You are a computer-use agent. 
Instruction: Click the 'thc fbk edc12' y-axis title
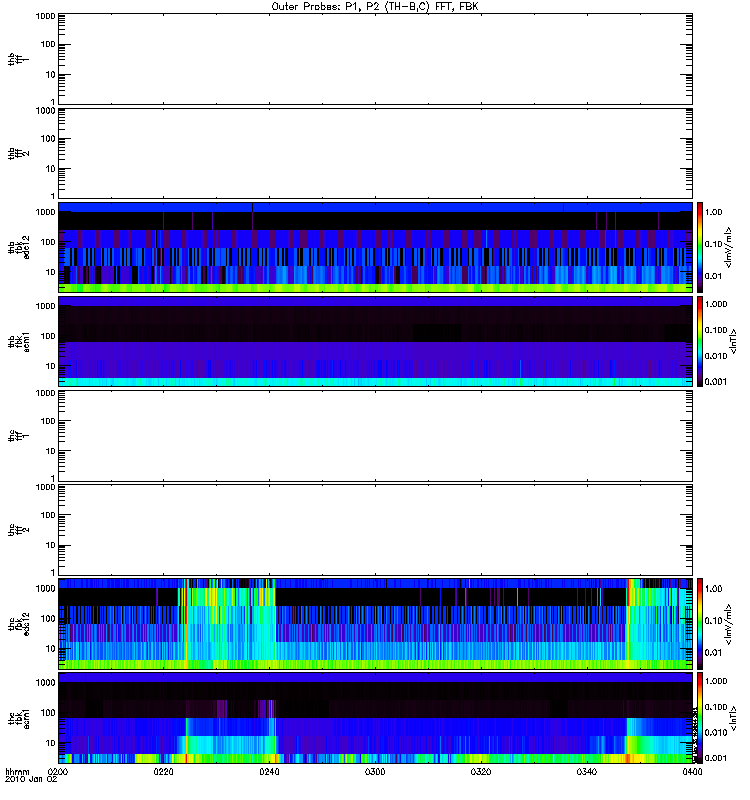(x=19, y=624)
